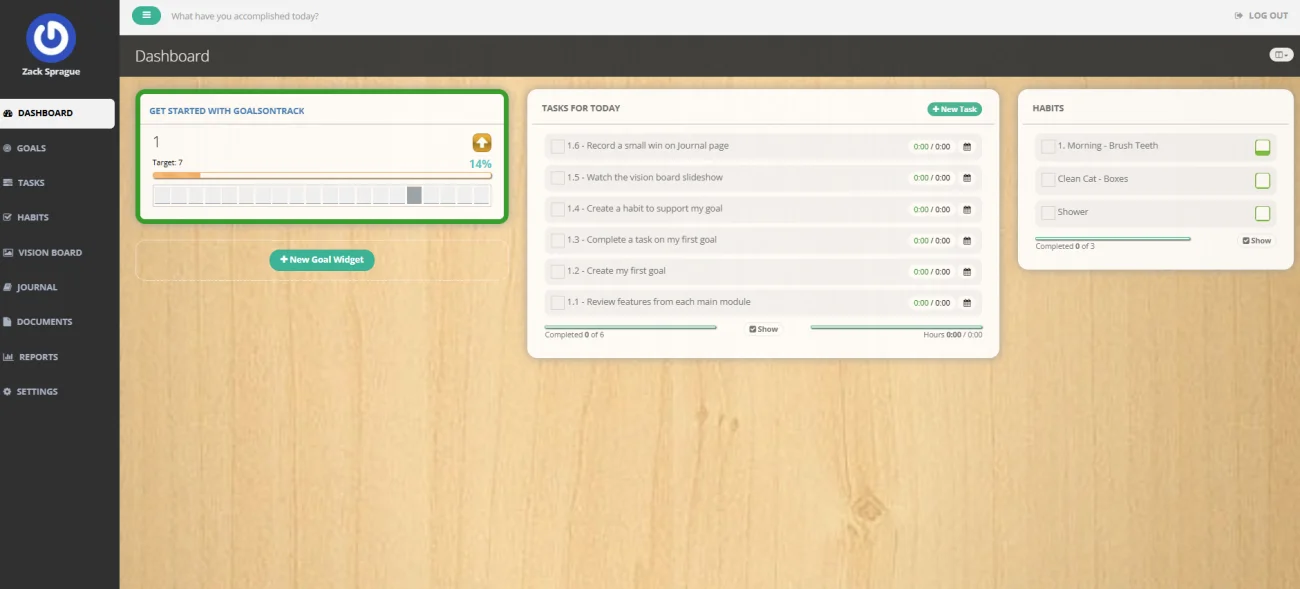Open calendar icon for task 1.3
This screenshot has width=1300, height=589.
[x=967, y=241]
